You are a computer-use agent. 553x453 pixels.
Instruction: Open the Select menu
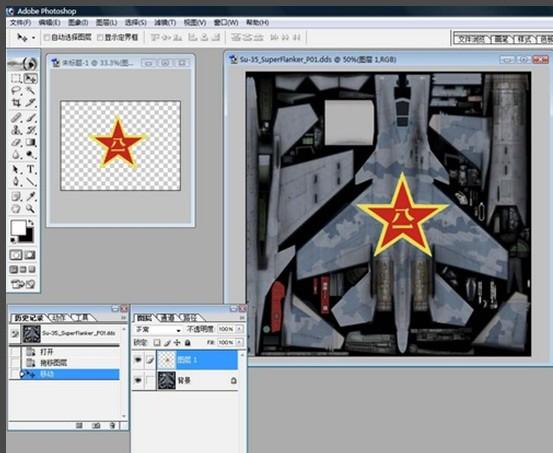[x=135, y=23]
